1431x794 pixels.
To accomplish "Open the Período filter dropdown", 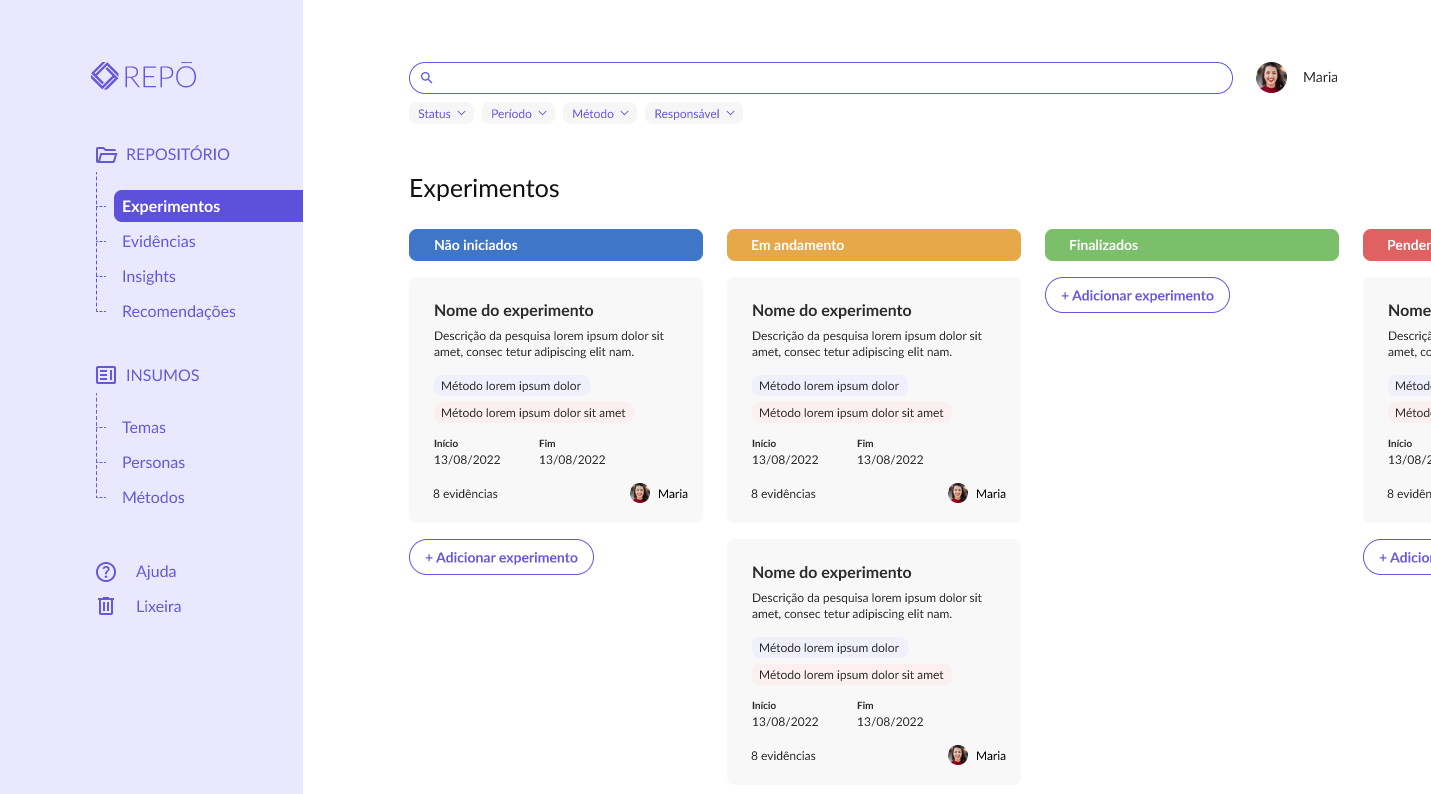I will [x=518, y=114].
